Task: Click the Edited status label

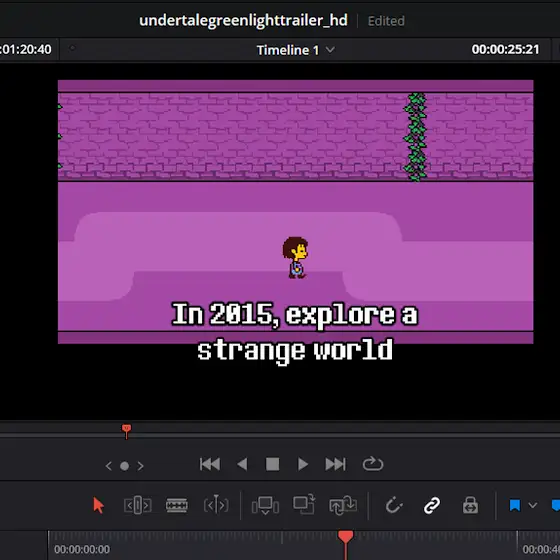Action: pos(386,21)
